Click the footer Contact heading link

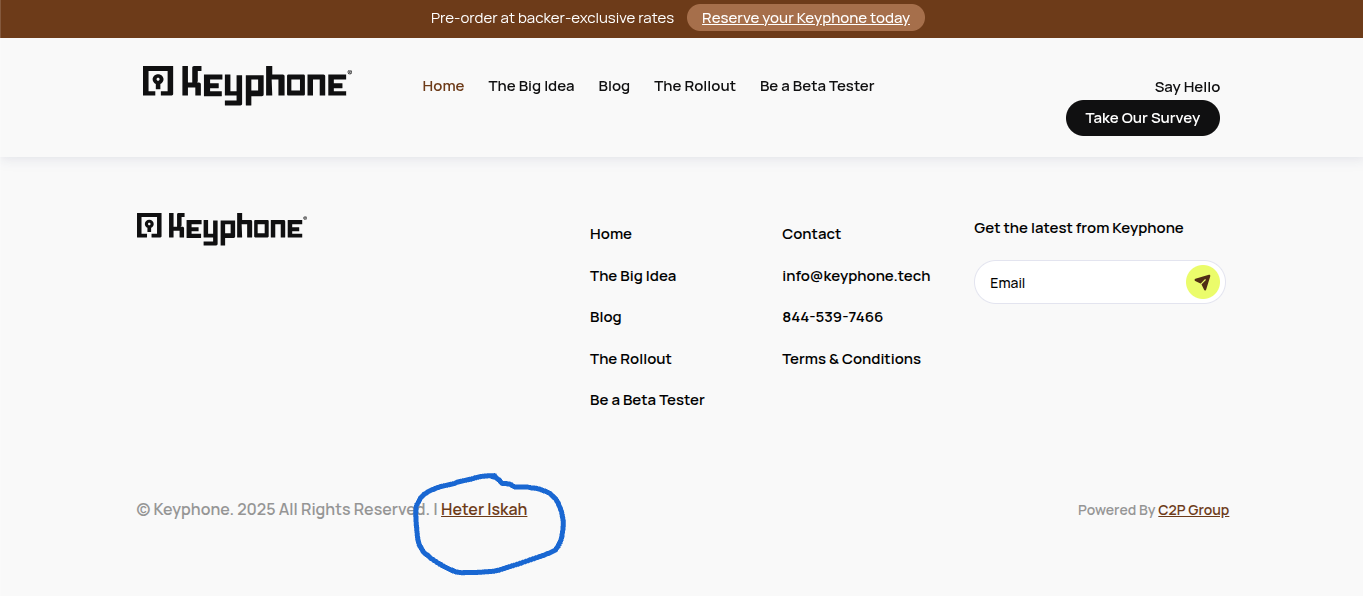(x=812, y=234)
